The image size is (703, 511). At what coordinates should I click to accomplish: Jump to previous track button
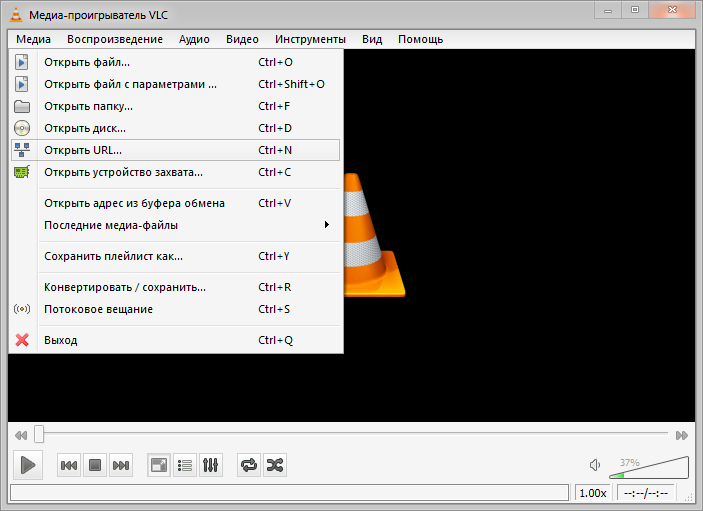click(x=69, y=465)
